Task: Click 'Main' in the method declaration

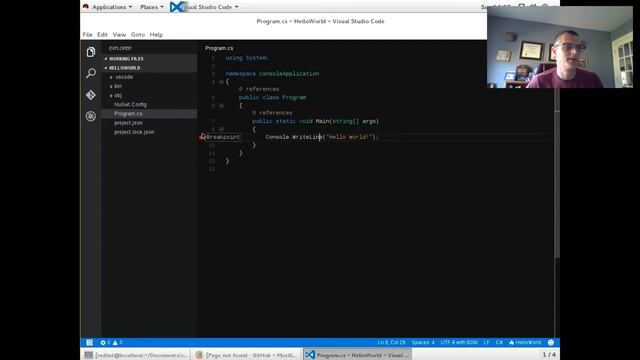Action: tap(322, 121)
